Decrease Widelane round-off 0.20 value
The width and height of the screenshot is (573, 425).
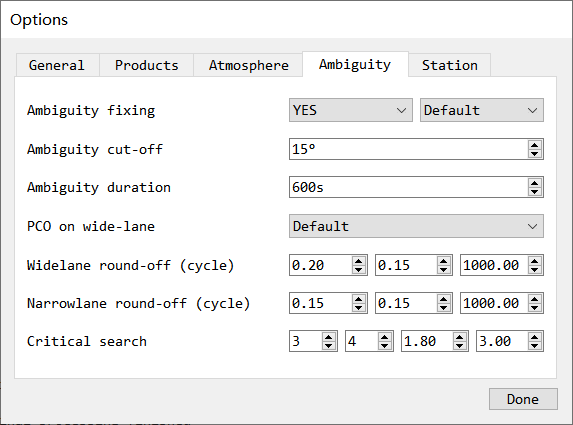[358, 269]
